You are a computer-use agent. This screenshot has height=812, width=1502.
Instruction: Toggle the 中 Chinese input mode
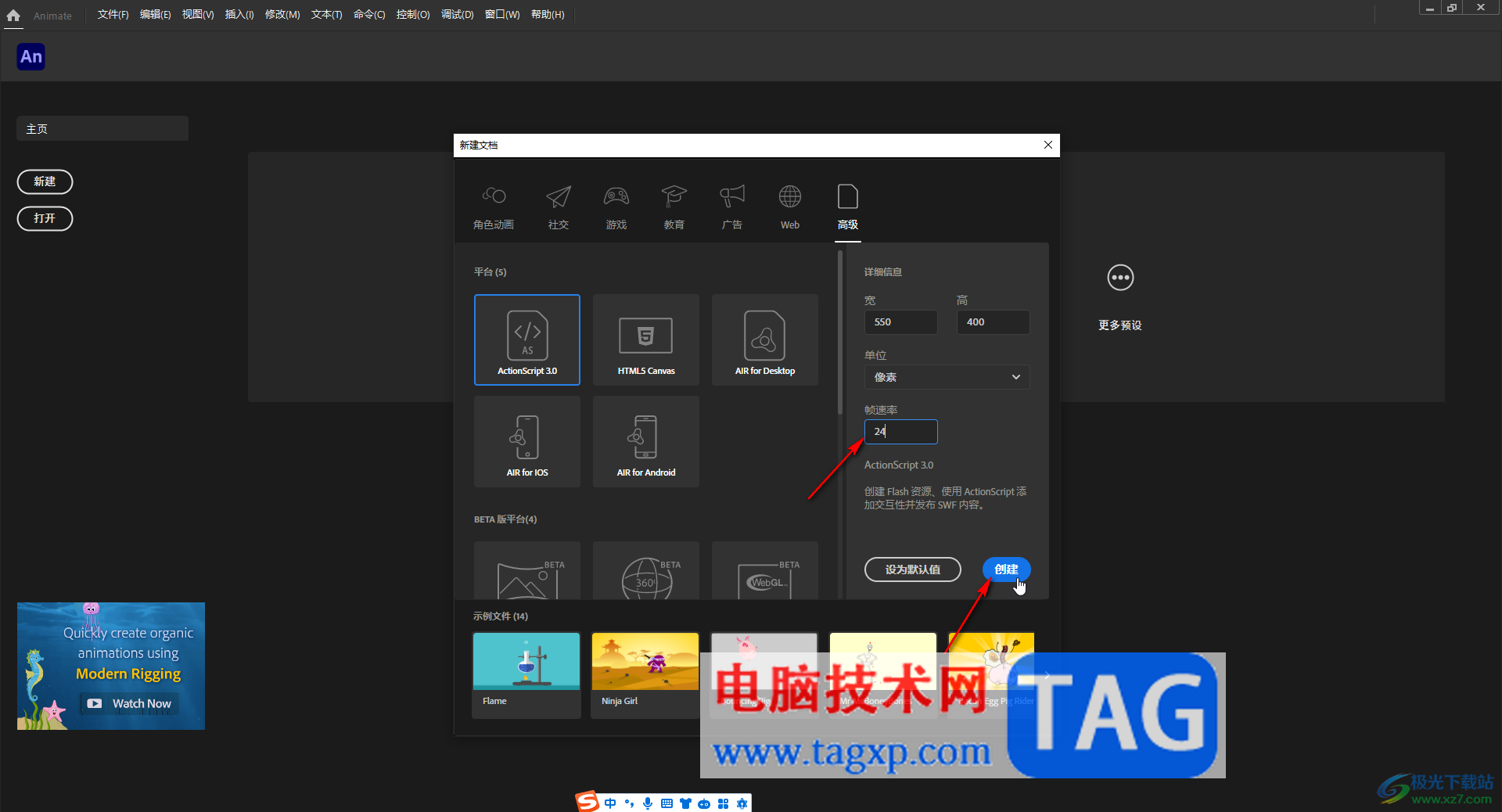610,803
